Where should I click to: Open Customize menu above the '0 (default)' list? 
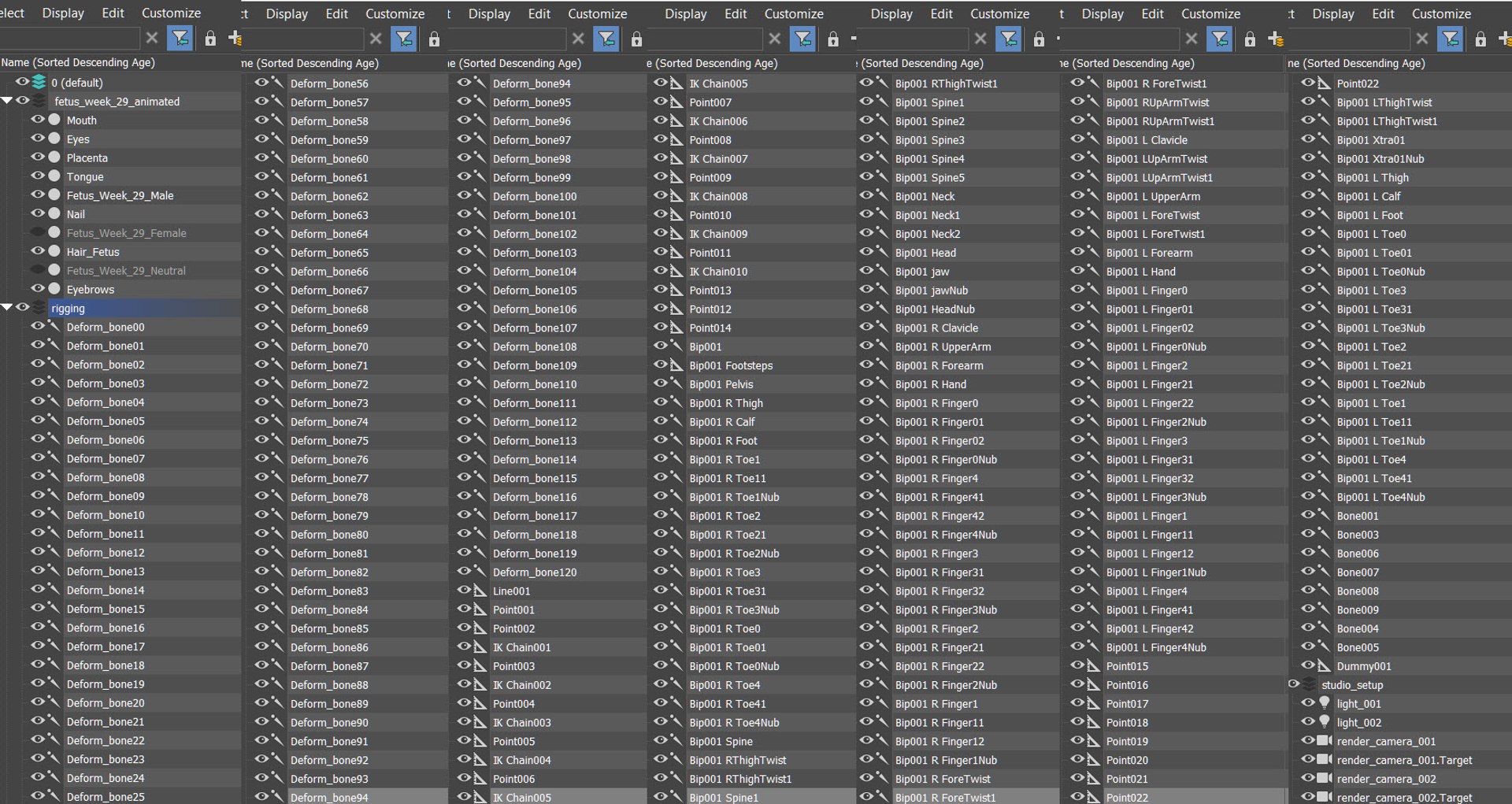pyautogui.click(x=171, y=13)
